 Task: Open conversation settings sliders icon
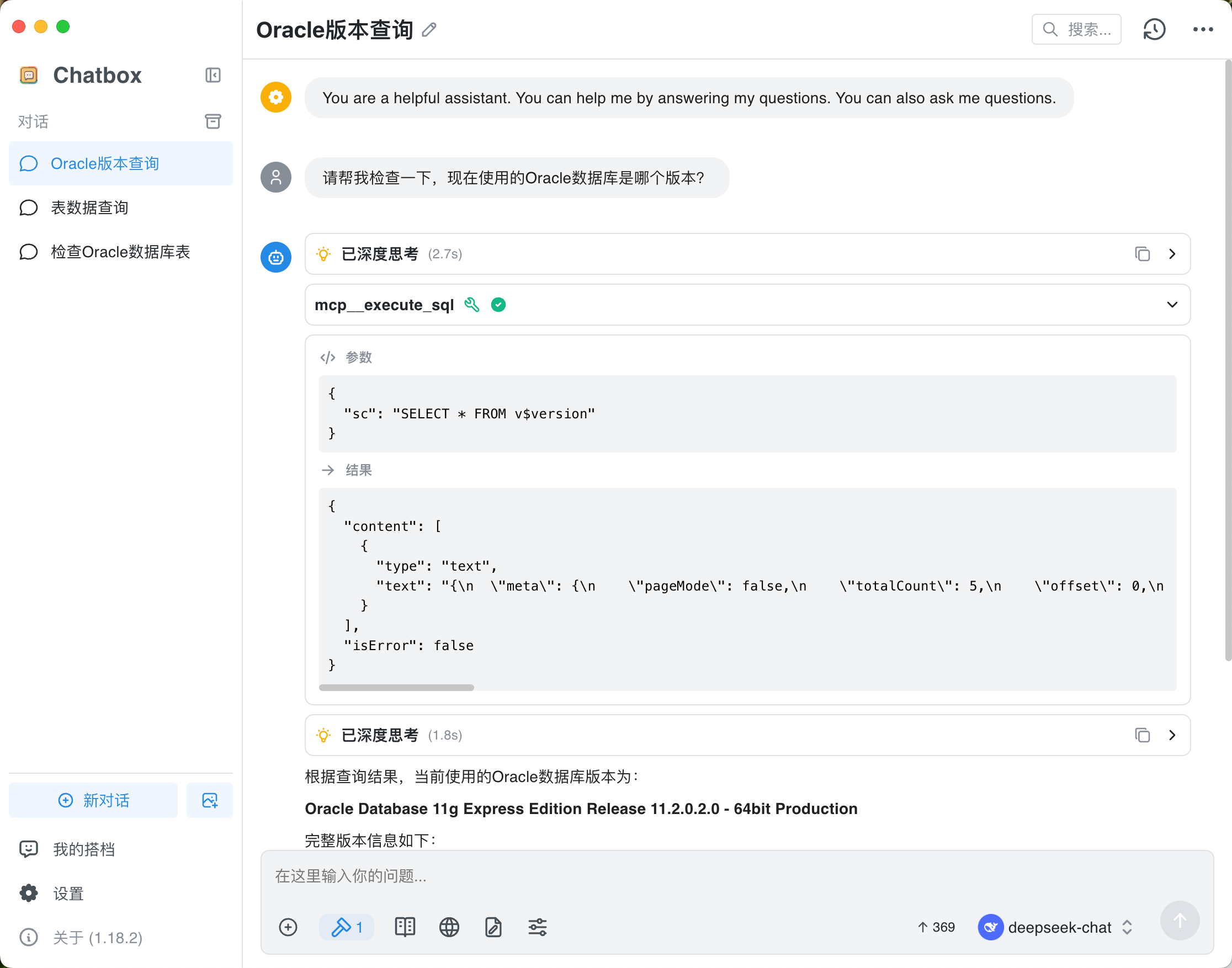pos(538,927)
